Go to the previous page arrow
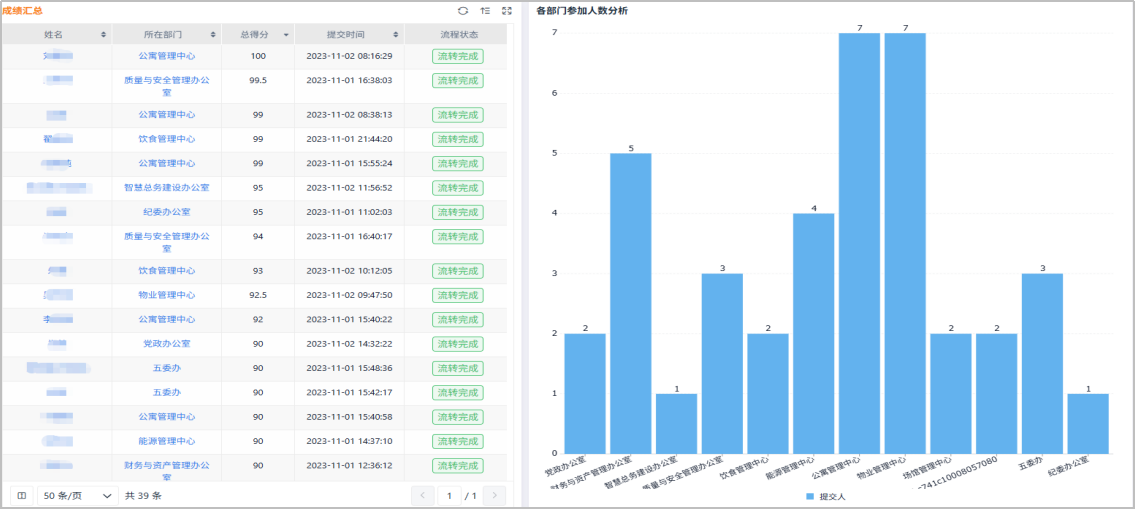The image size is (1136, 510). [422, 495]
